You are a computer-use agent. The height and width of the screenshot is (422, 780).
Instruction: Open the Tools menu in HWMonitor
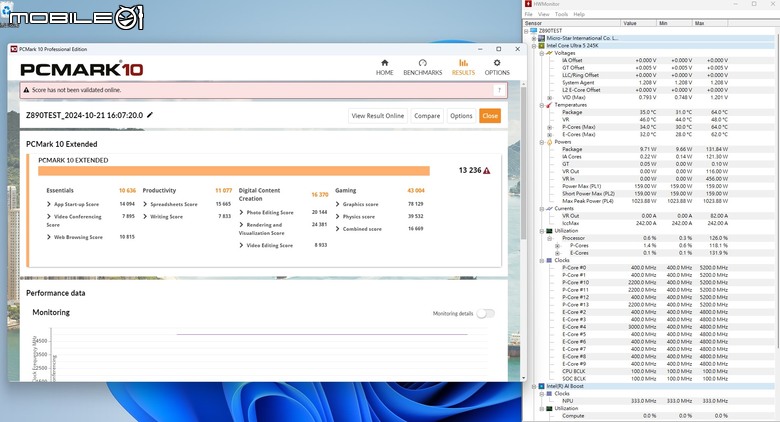tap(561, 14)
